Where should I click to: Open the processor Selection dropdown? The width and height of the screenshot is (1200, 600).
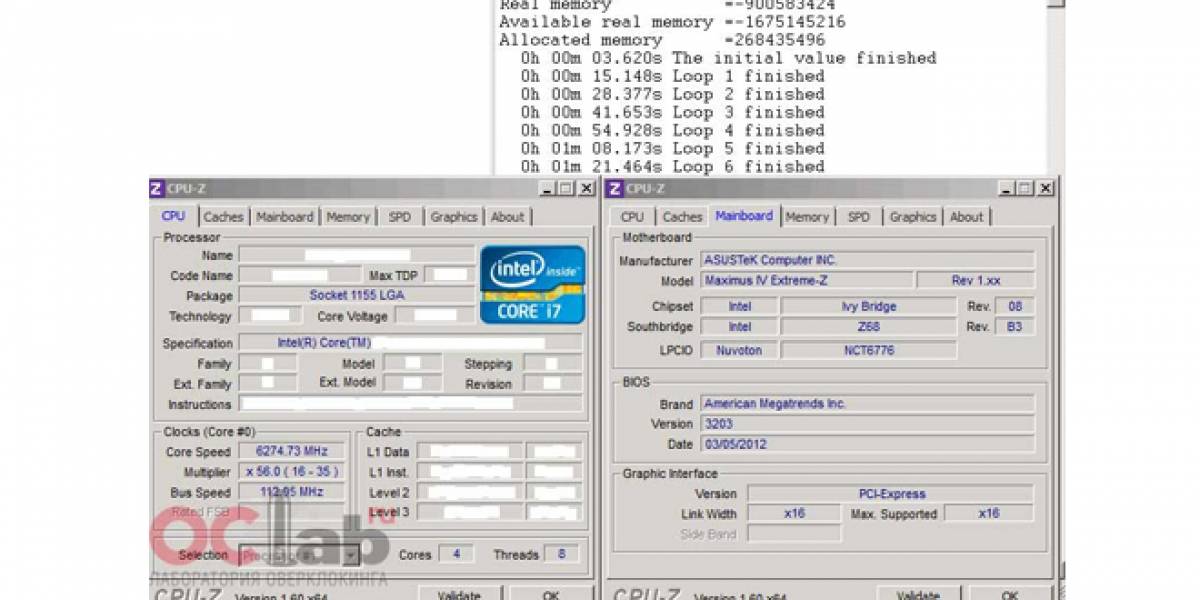tap(299, 555)
